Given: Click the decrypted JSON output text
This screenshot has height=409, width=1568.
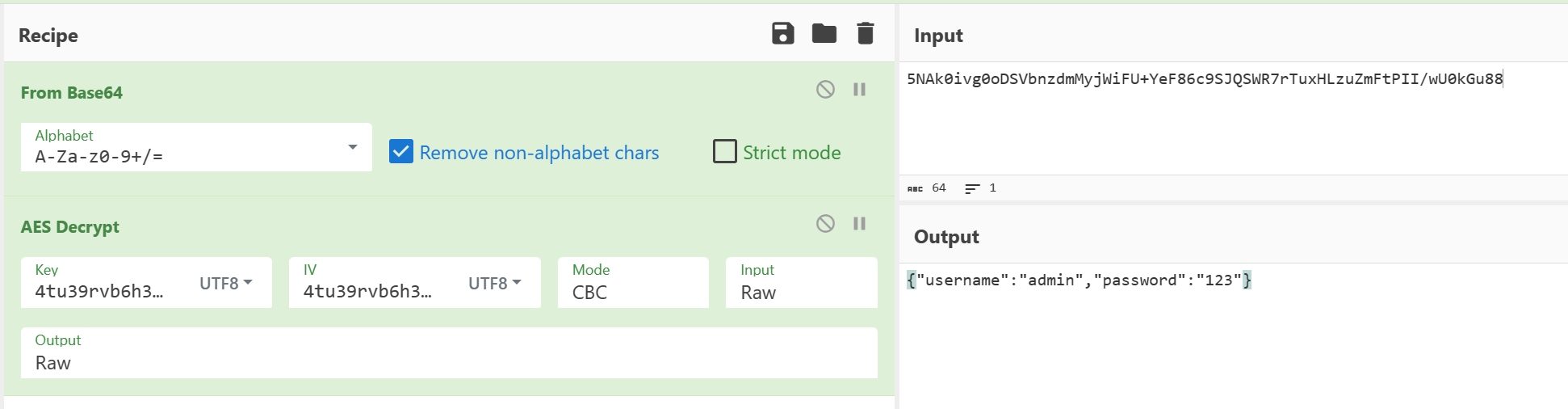Looking at the screenshot, I should (x=1078, y=280).
